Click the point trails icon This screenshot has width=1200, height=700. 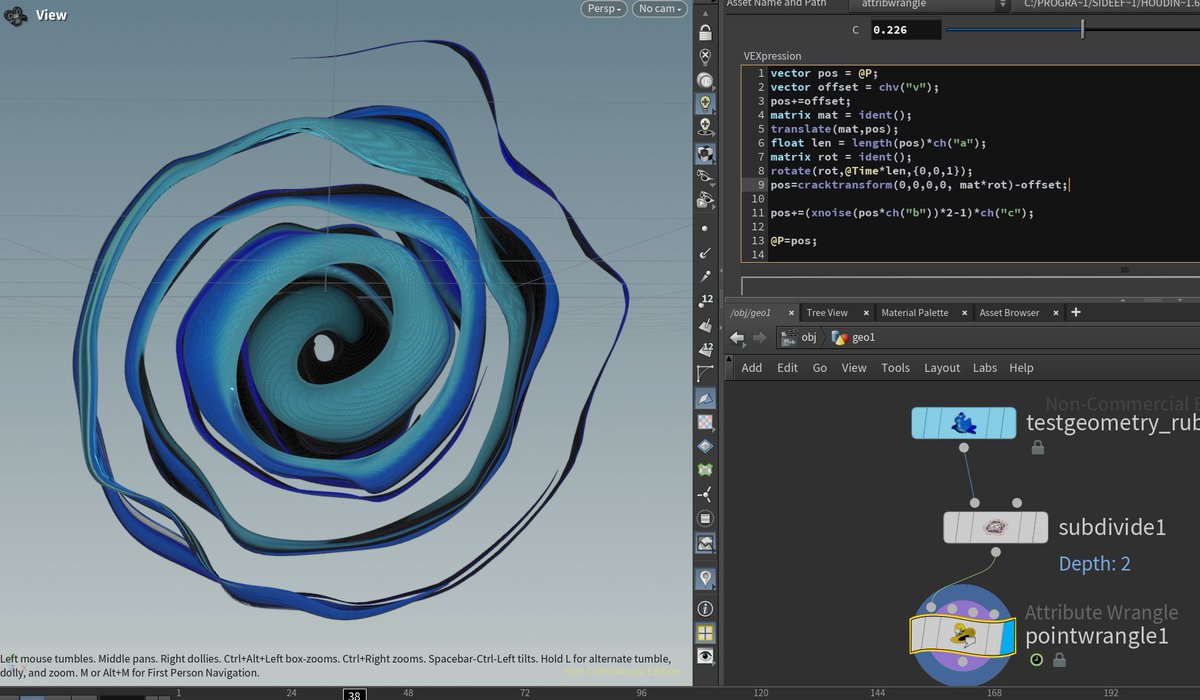tap(706, 276)
